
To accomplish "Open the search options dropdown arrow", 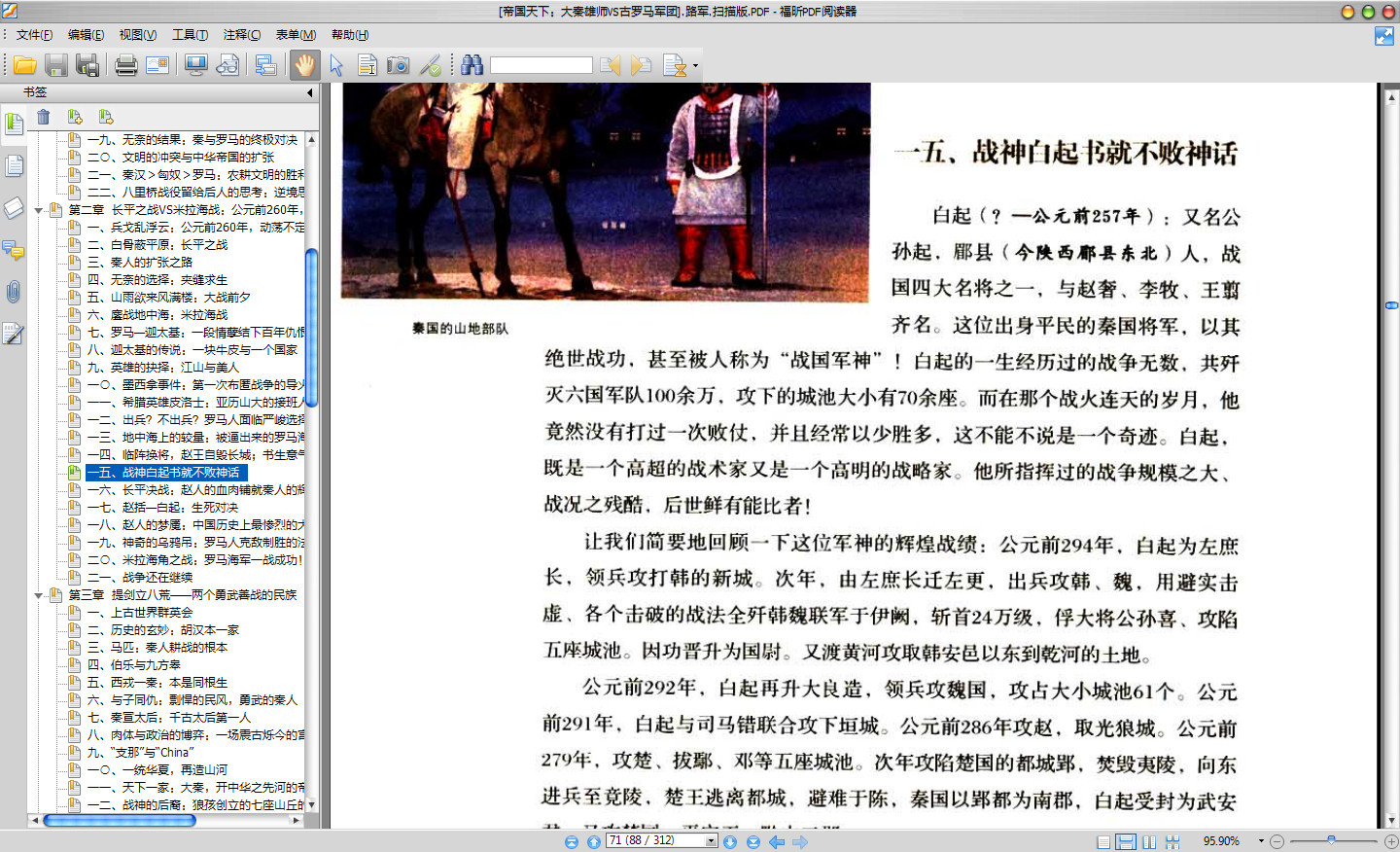I will pyautogui.click(x=695, y=66).
